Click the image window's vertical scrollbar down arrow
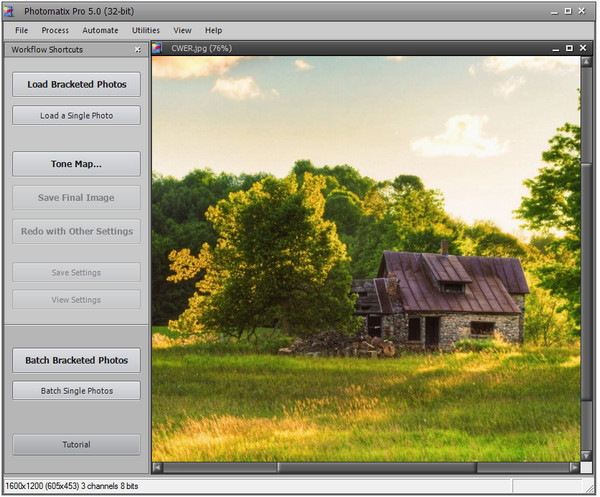Screen dimensions: 600x497 click(586, 455)
